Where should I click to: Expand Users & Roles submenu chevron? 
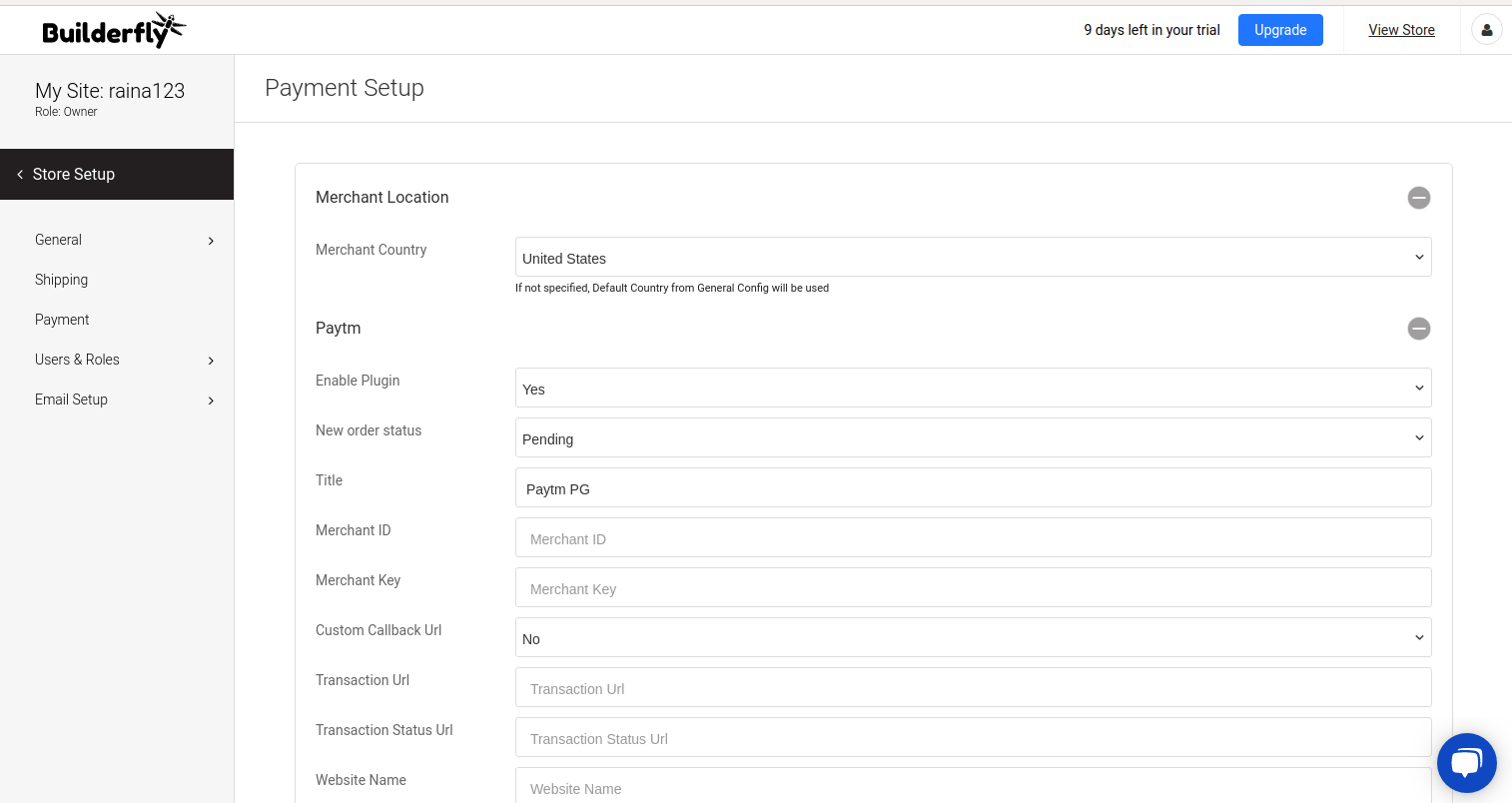click(x=211, y=361)
